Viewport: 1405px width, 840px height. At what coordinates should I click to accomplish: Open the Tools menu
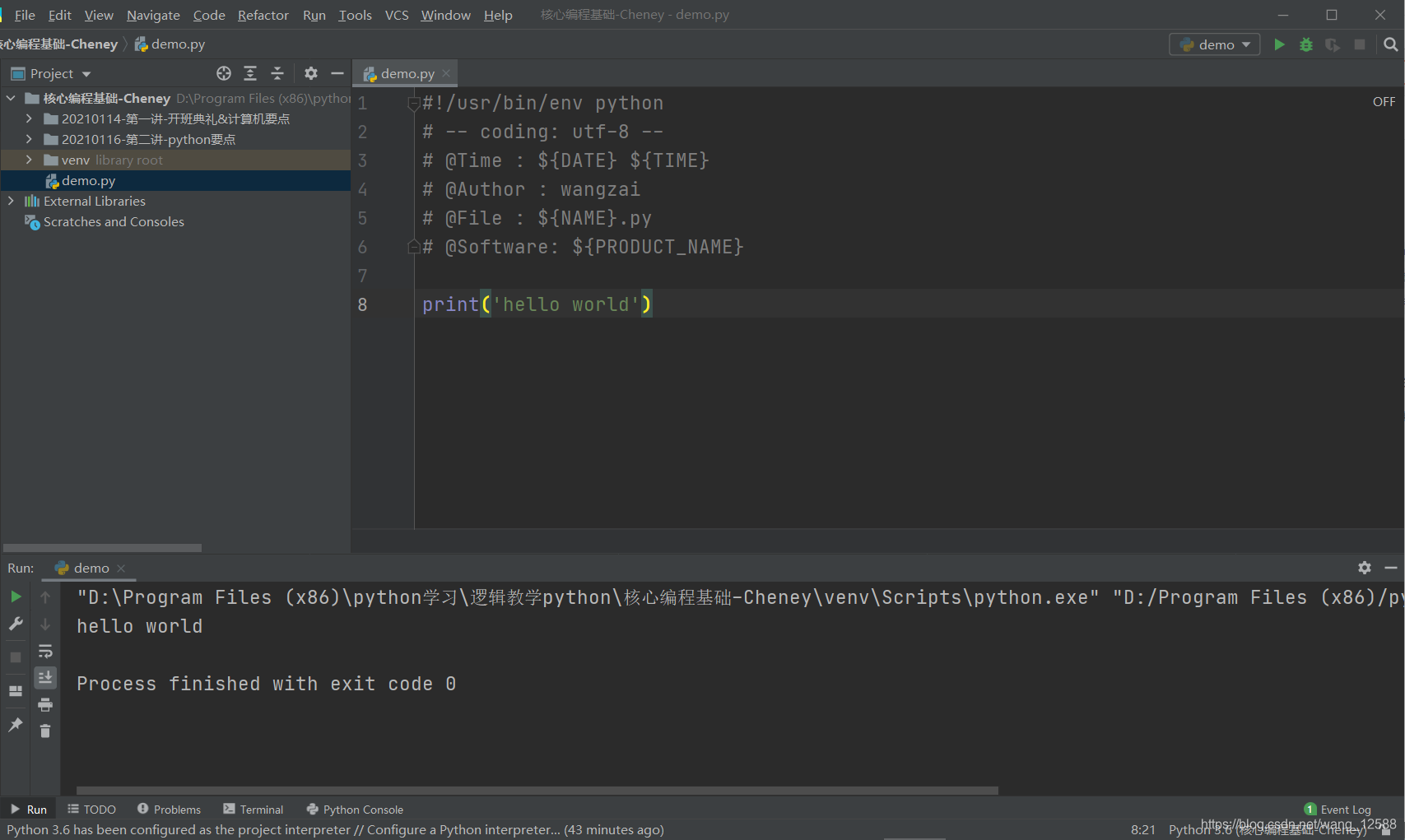356,15
